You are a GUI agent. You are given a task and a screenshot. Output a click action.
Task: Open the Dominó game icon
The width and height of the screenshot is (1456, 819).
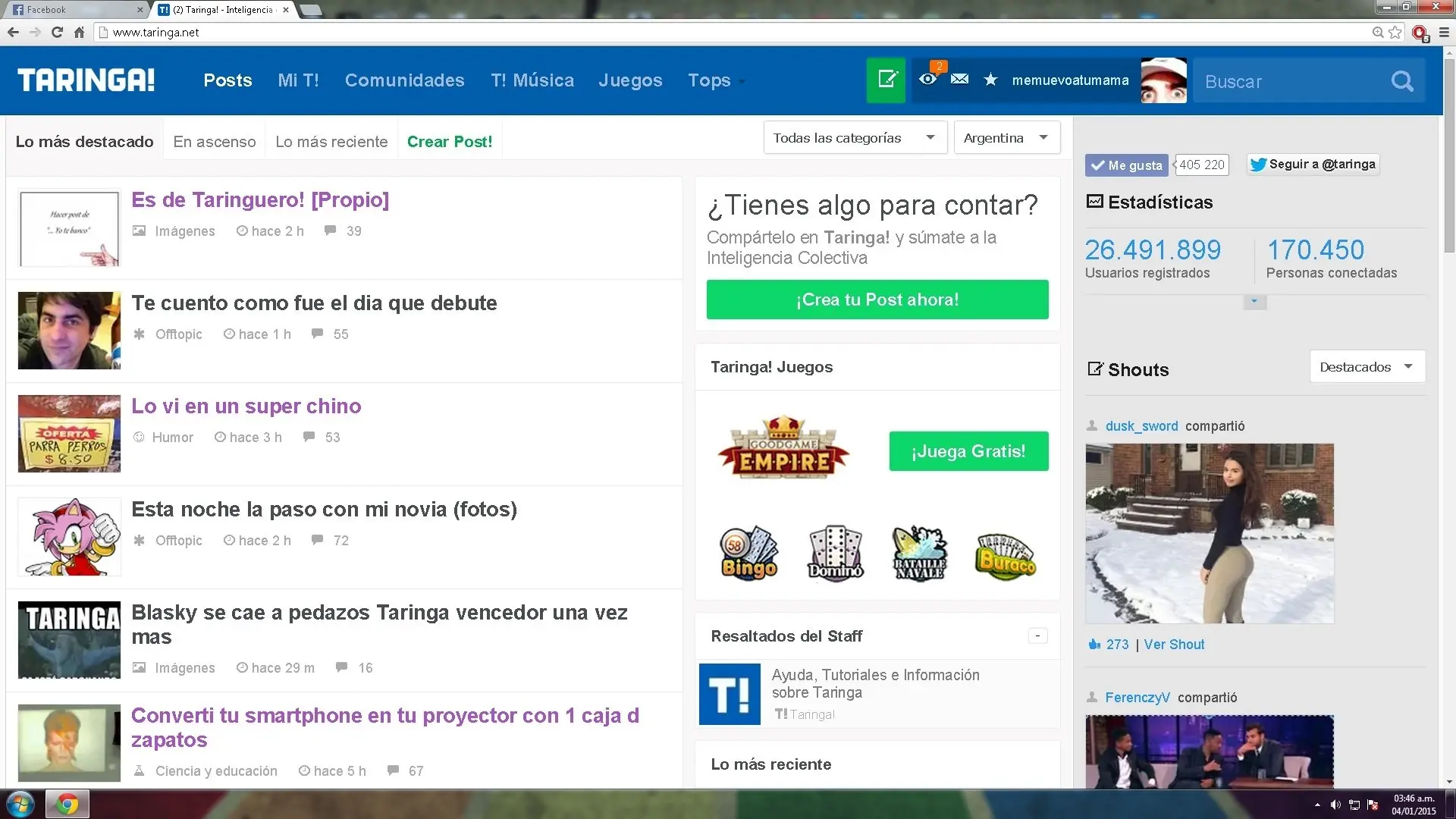point(835,554)
